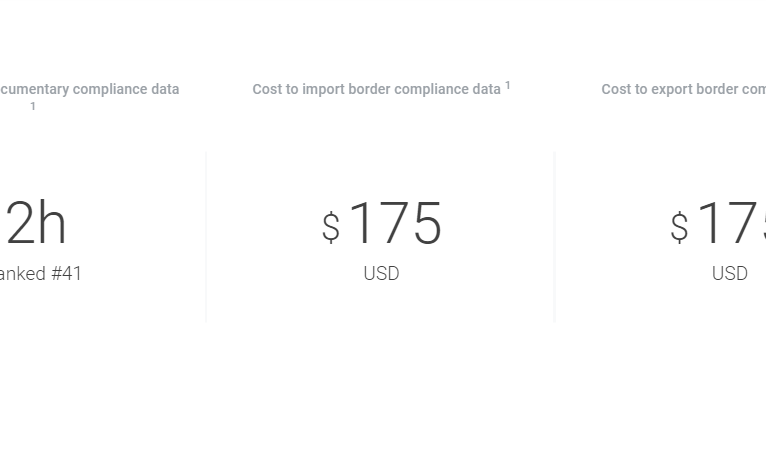
Task: Click the digit 2 in time value
Action: click(20, 223)
